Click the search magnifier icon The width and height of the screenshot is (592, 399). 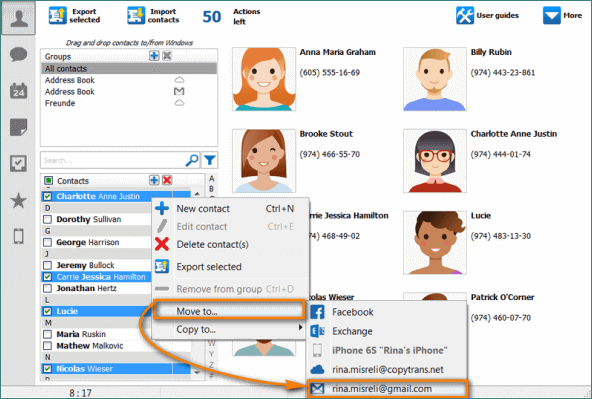tap(192, 160)
